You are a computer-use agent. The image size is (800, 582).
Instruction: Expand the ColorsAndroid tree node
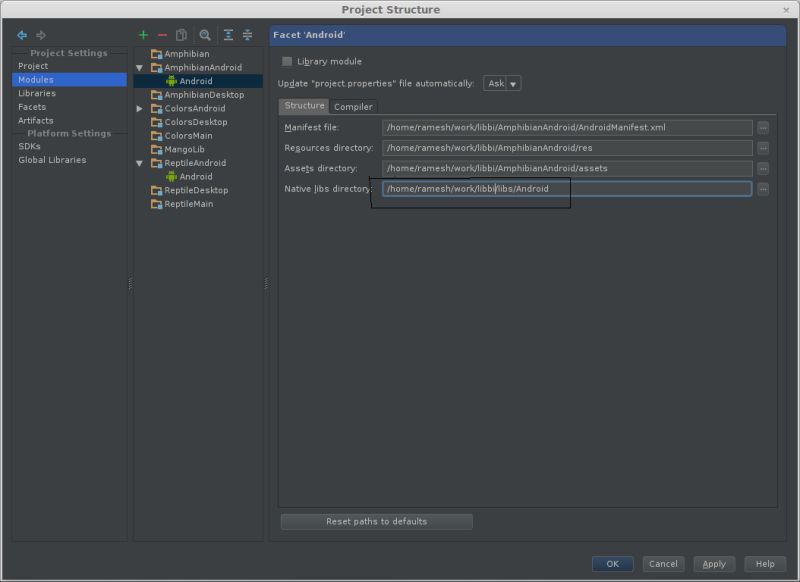139,109
